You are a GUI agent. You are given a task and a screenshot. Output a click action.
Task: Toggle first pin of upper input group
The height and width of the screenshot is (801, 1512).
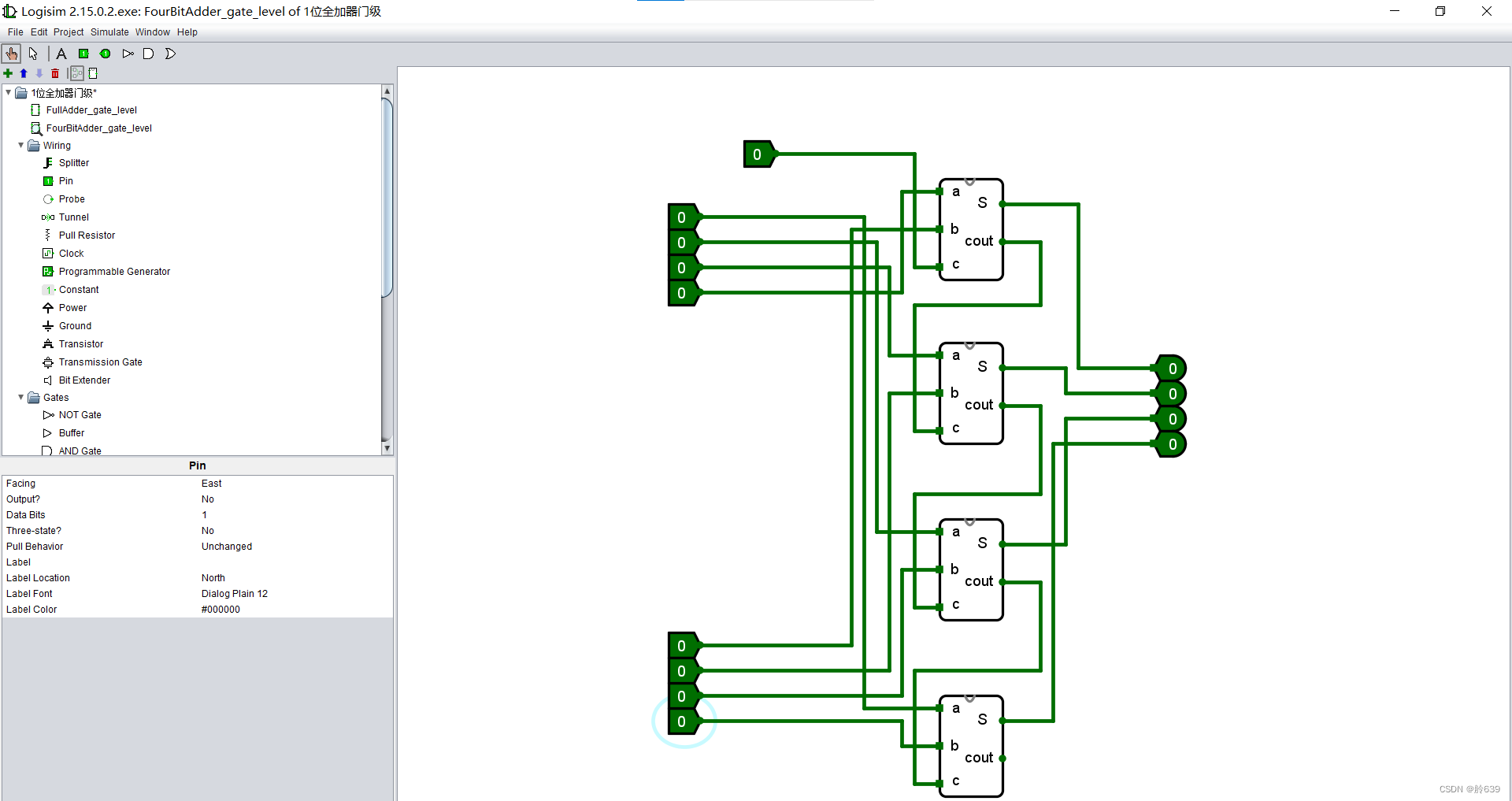[x=682, y=217]
